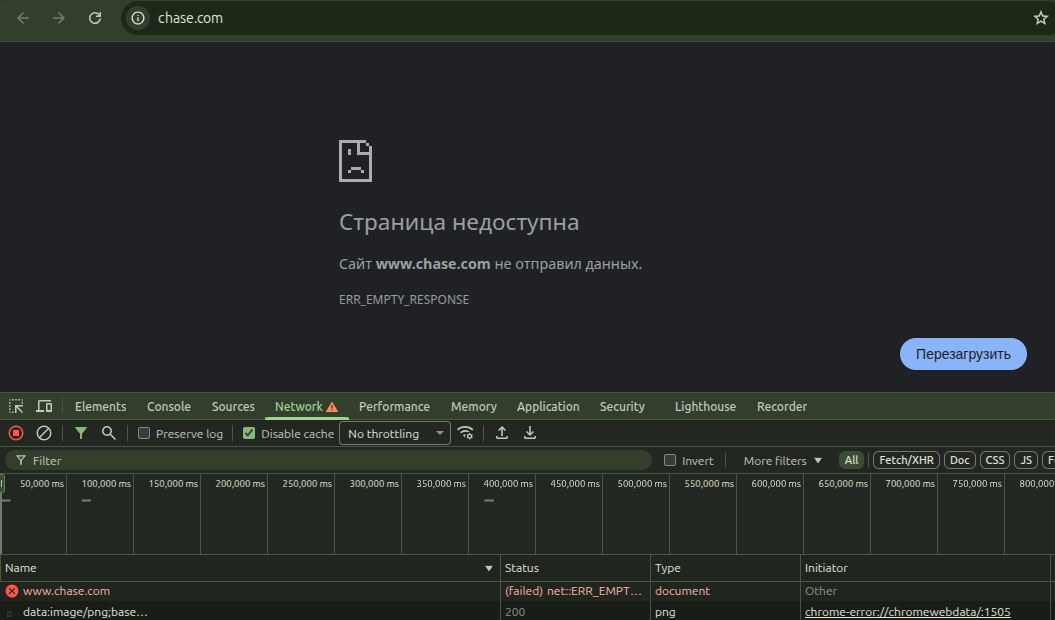Open the Lighthouse tab
This screenshot has width=1055, height=620.
pos(705,407)
